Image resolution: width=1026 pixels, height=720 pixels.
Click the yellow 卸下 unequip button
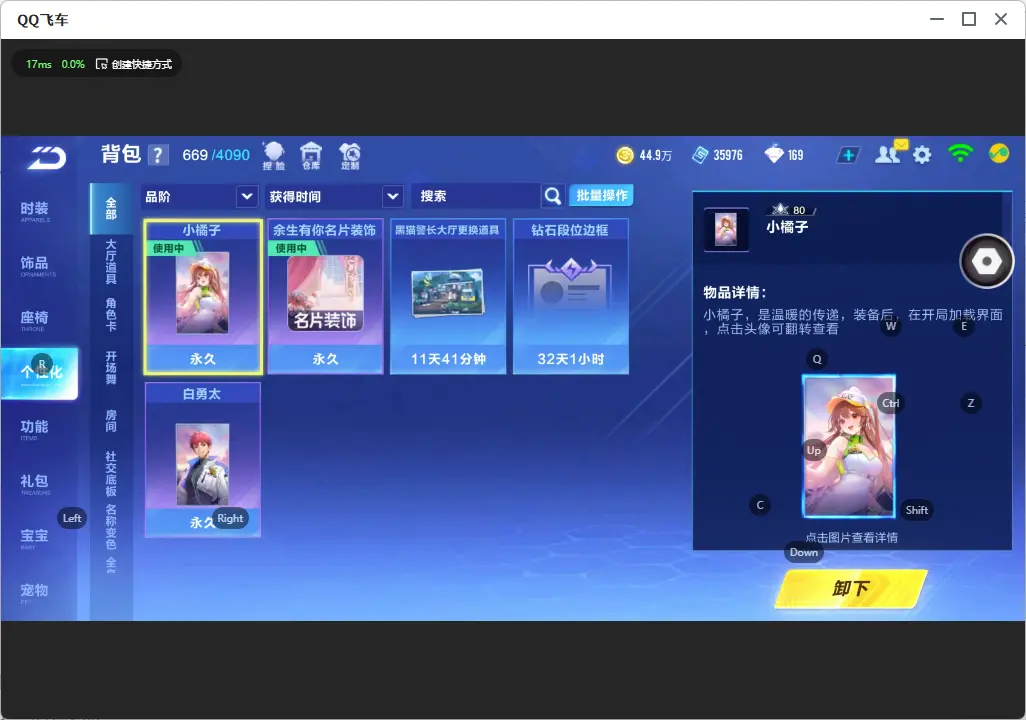point(851,588)
